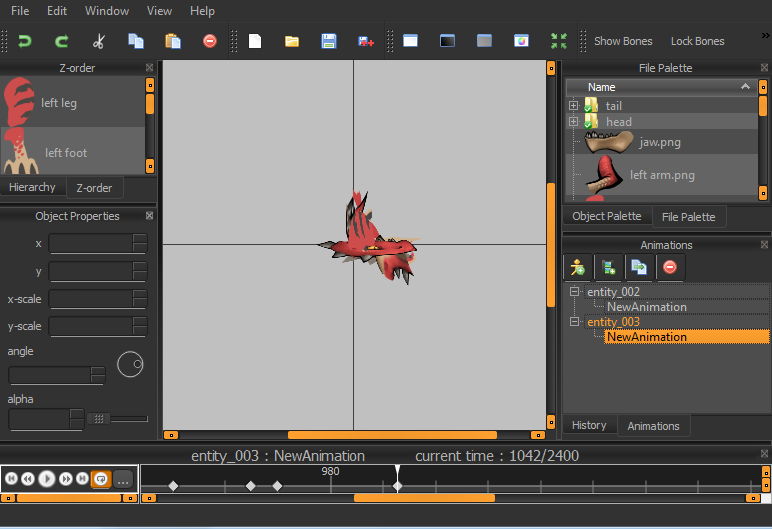Click the circular angle dial
The height and width of the screenshot is (529, 772).
[130, 364]
